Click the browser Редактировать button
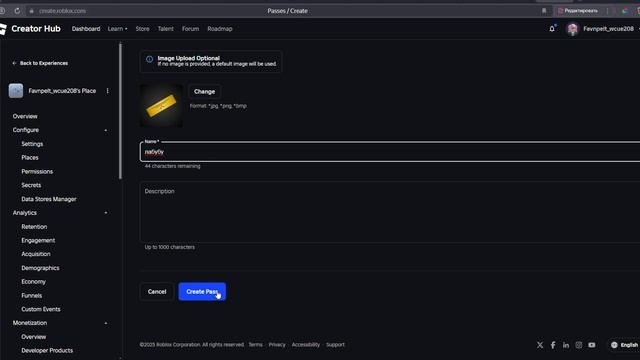640x360 pixels. click(578, 11)
